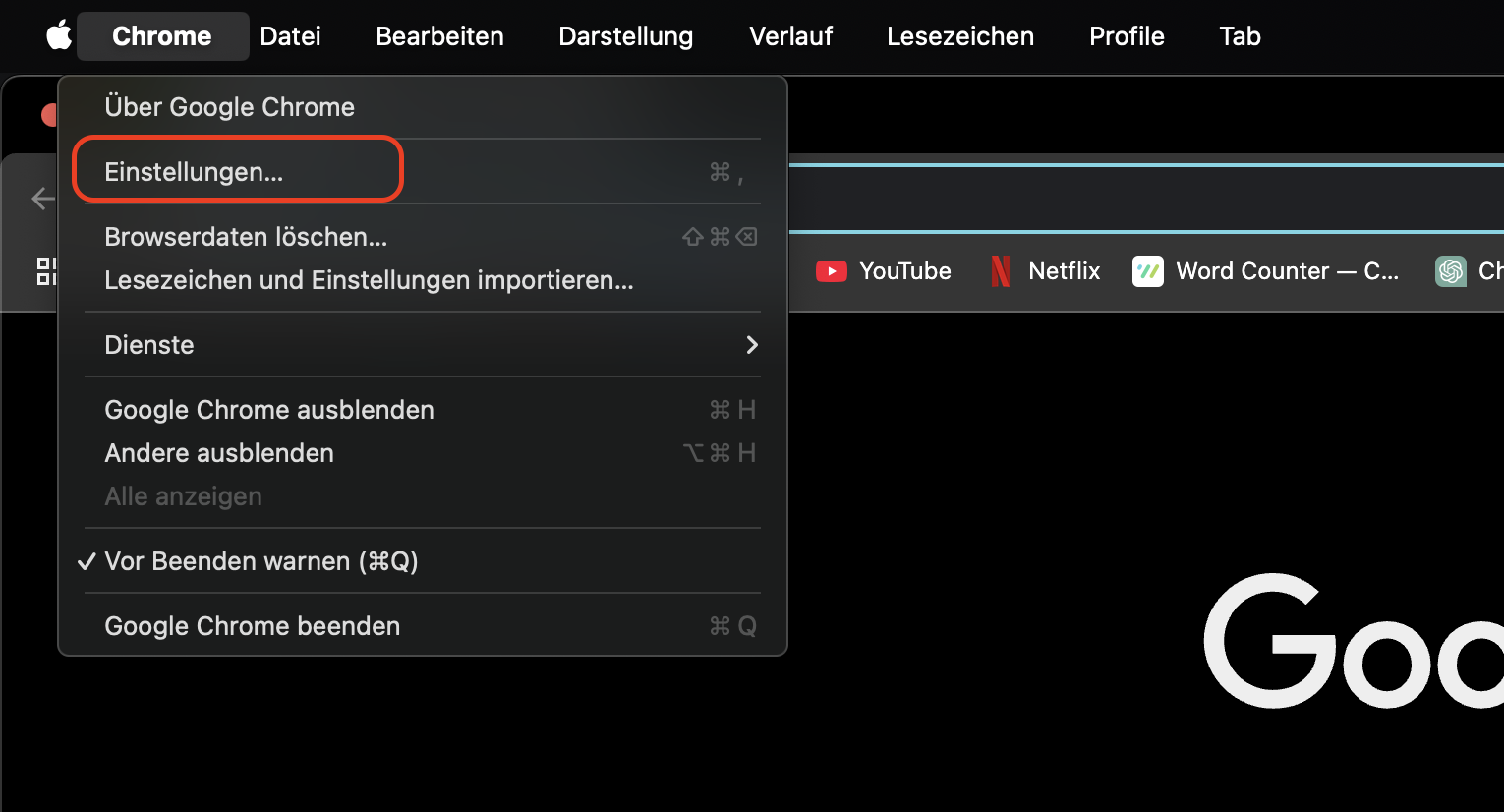Click the back navigation arrow
Image resolution: width=1504 pixels, height=812 pixels.
click(x=42, y=198)
